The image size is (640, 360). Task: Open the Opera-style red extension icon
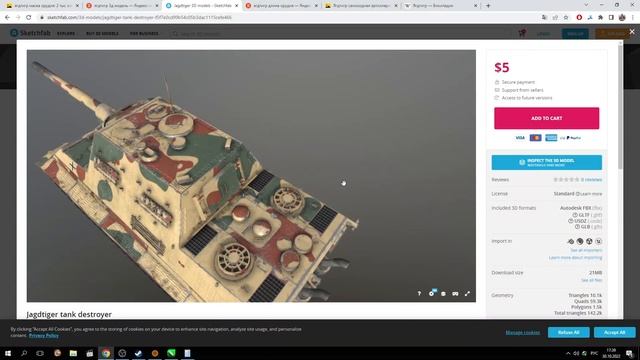(x=579, y=18)
